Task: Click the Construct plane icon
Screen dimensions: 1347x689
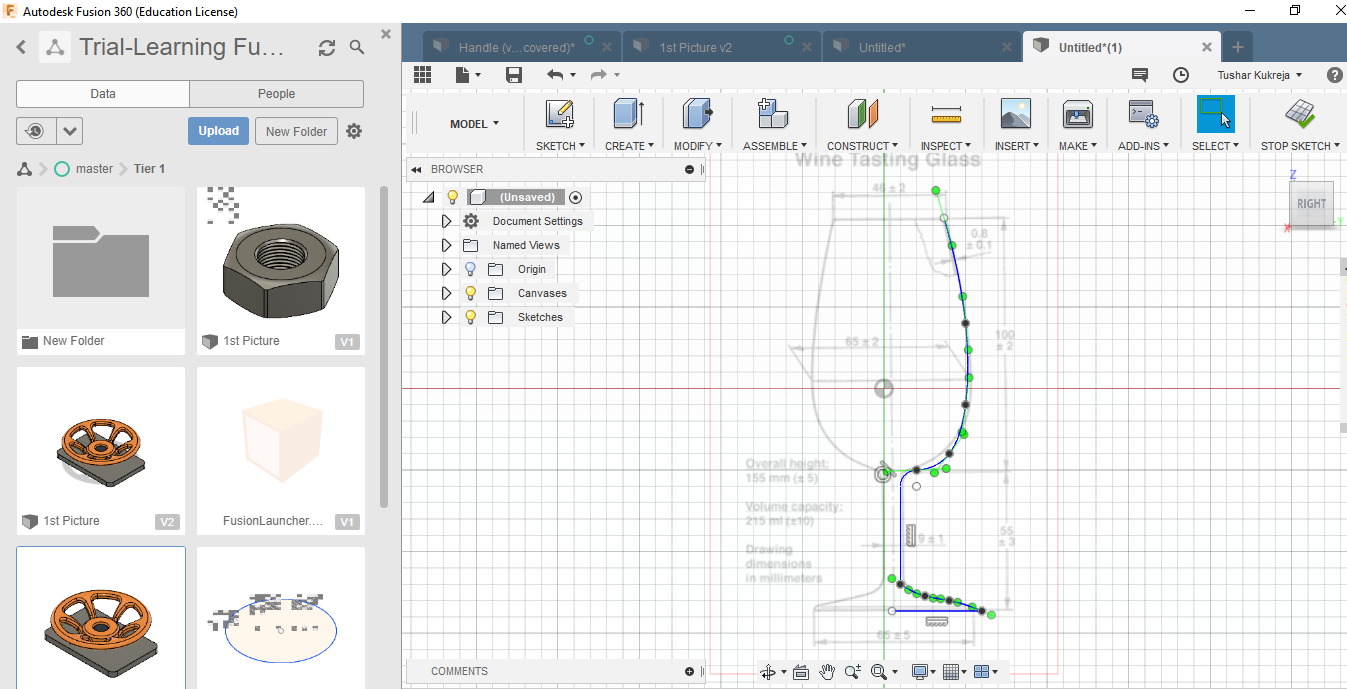Action: [x=862, y=114]
